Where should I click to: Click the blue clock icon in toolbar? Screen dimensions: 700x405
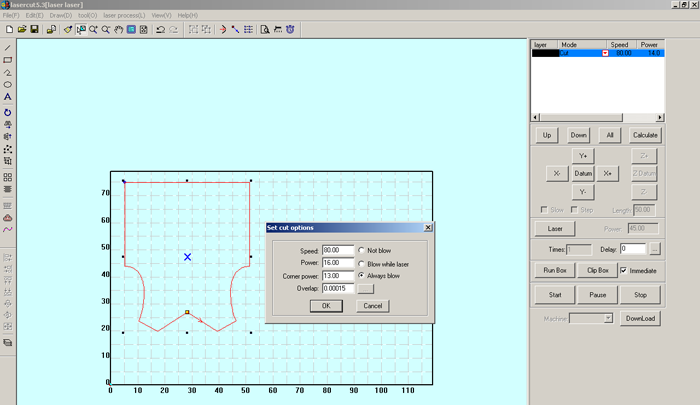click(x=290, y=29)
